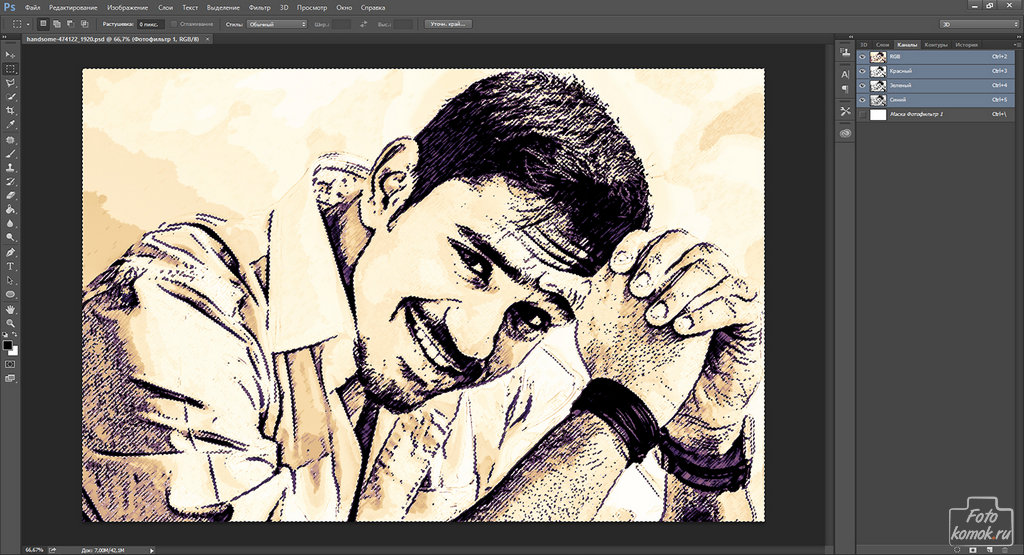
Task: Select the History Brush tool
Action: pos(10,182)
